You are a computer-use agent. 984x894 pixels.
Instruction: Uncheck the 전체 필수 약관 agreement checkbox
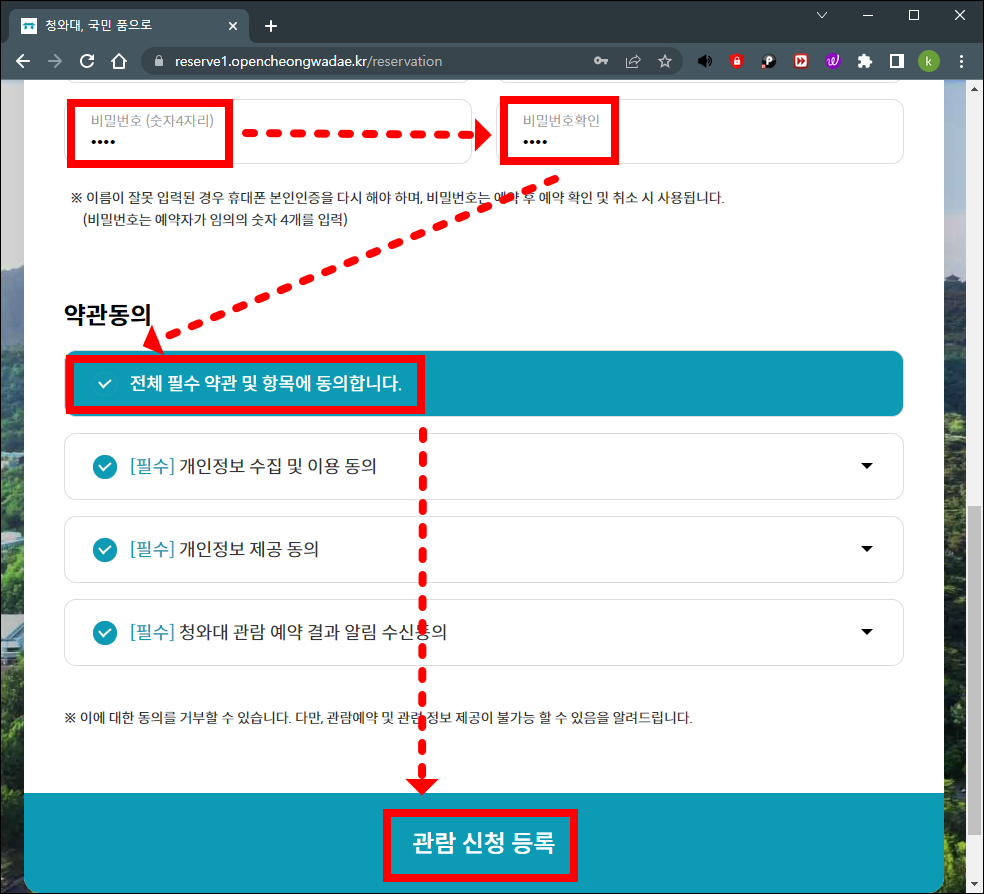pos(104,383)
